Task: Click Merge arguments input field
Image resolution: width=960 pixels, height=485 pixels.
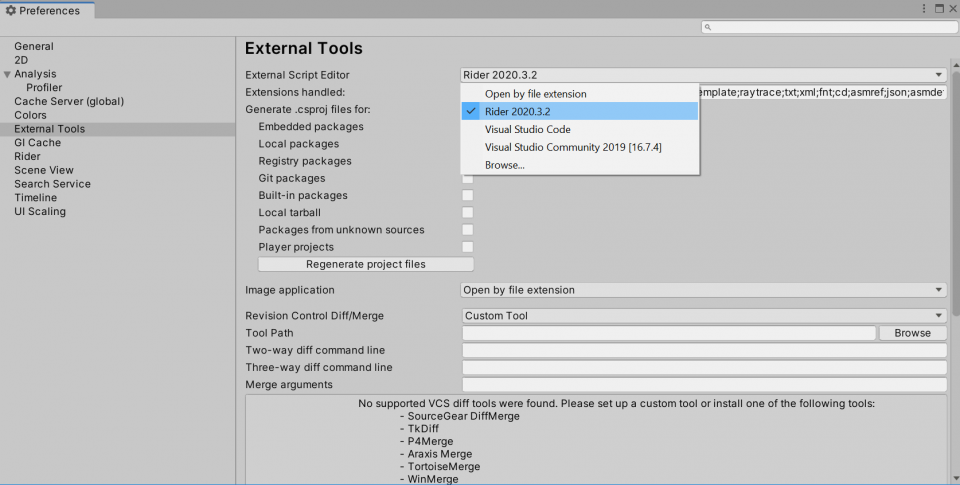Action: (x=704, y=385)
